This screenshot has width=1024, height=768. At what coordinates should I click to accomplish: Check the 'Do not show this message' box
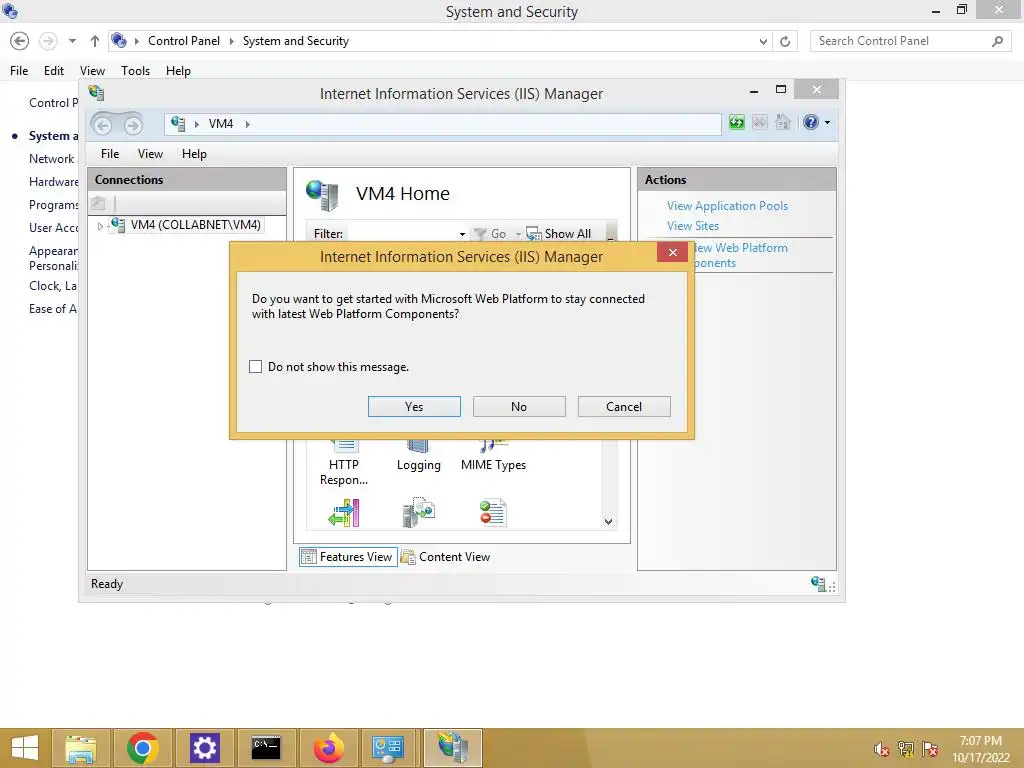point(255,366)
